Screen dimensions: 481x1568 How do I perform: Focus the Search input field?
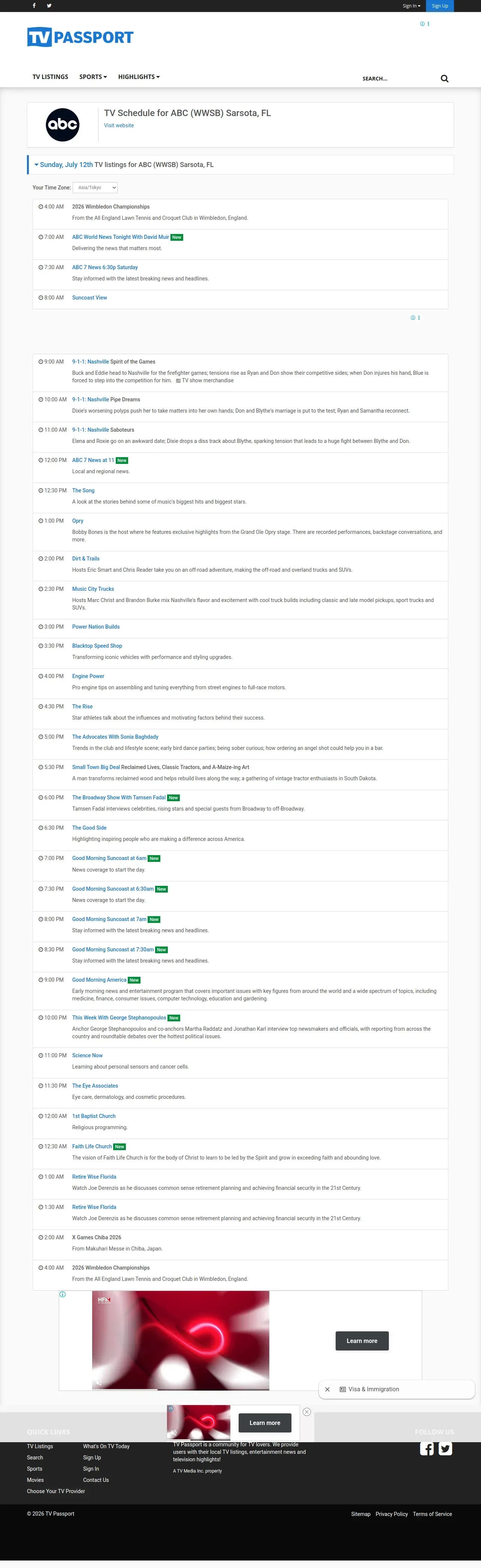[x=399, y=79]
